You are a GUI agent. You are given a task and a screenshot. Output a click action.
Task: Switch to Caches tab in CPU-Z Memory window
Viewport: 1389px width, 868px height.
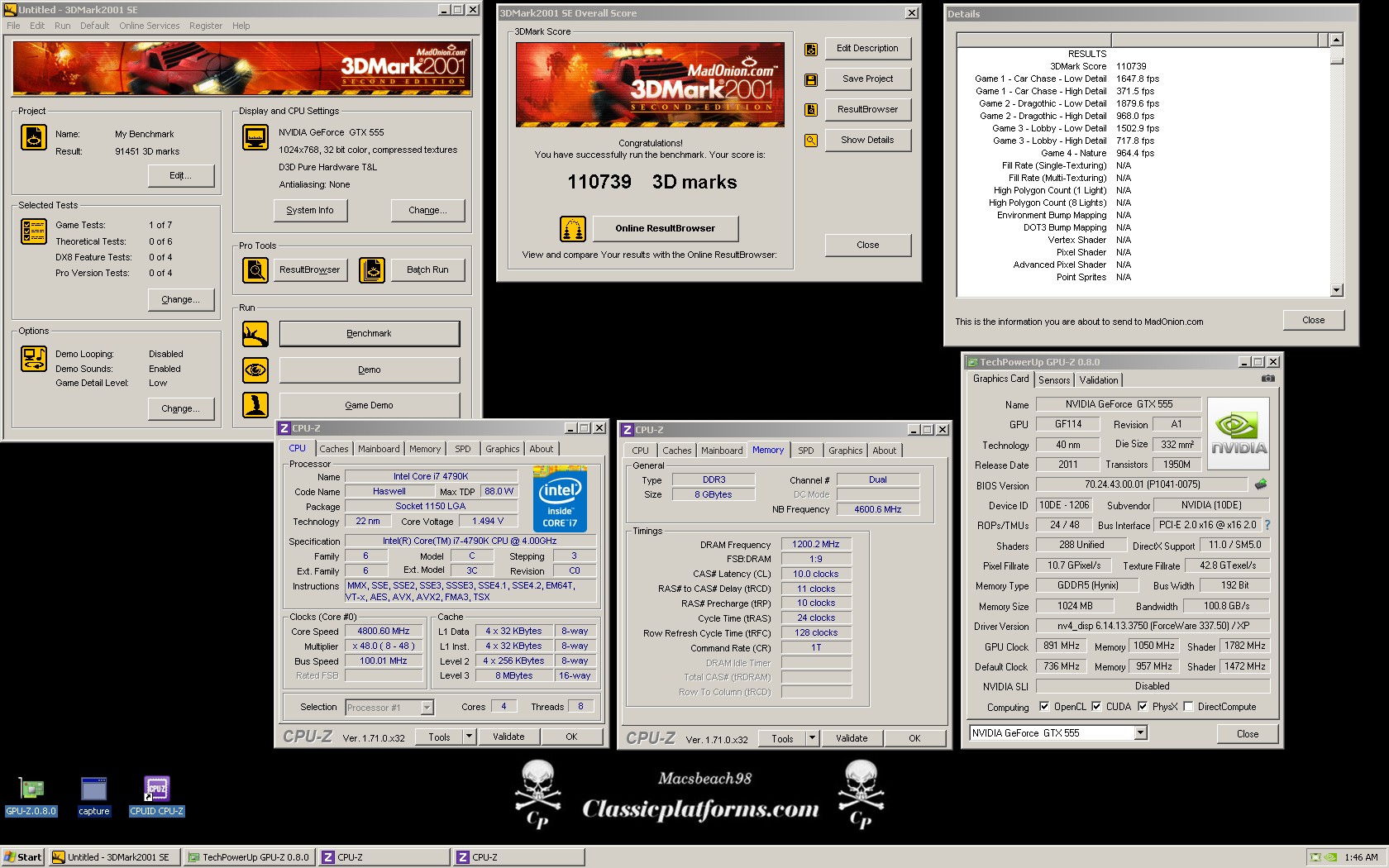(676, 451)
